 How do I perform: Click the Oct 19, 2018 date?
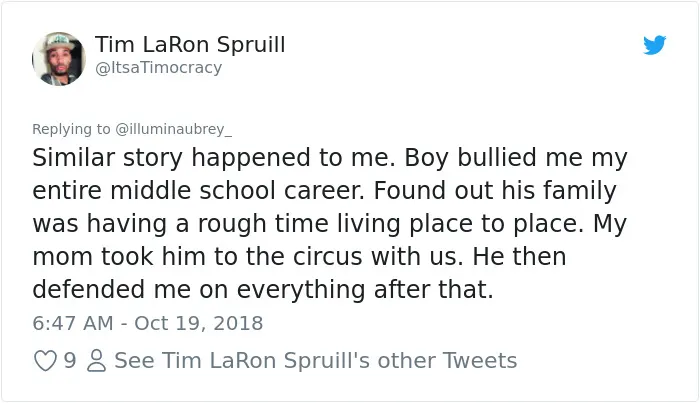(x=199, y=323)
